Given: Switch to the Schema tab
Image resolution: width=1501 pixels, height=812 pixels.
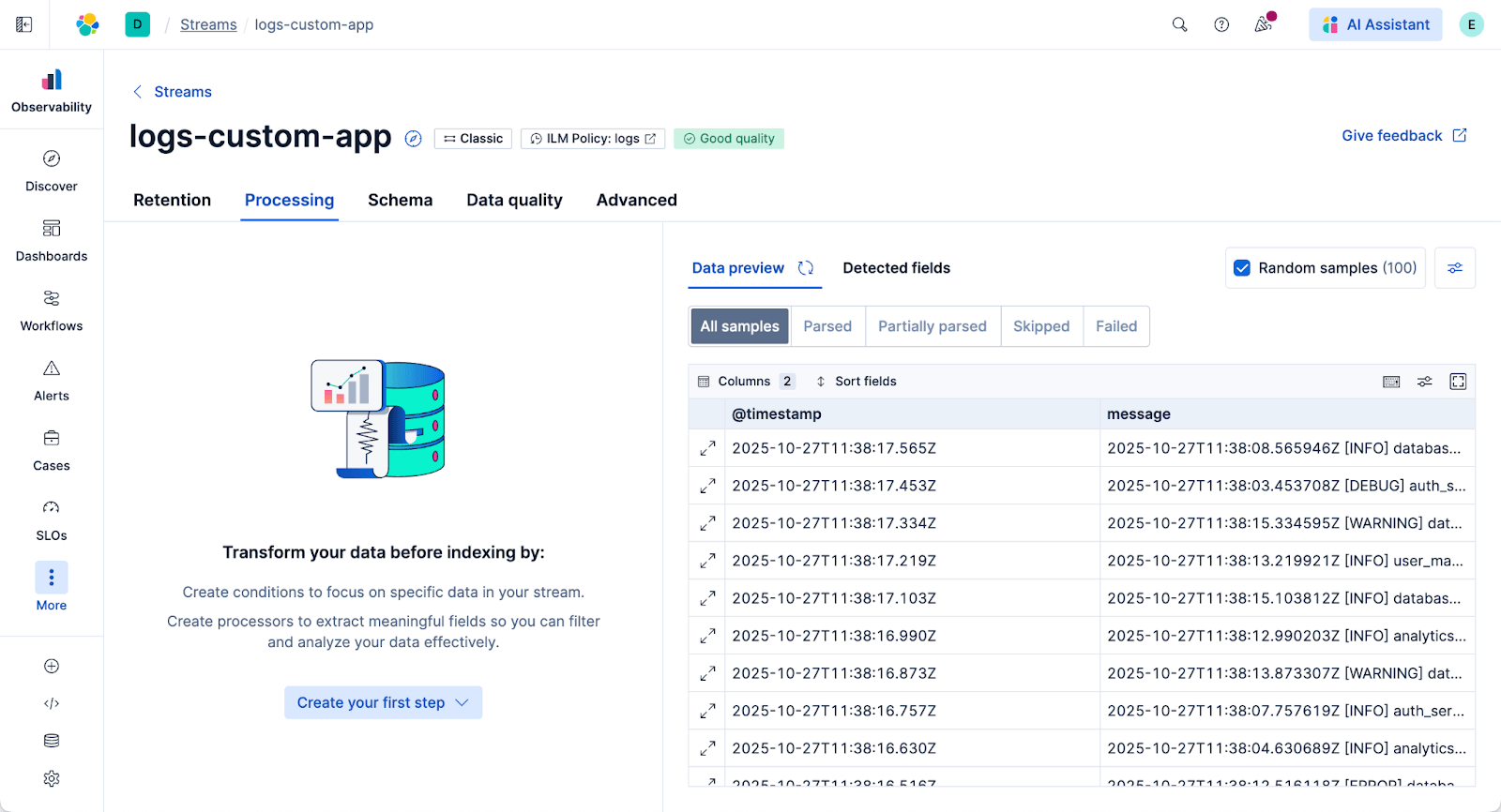Looking at the screenshot, I should coord(400,200).
